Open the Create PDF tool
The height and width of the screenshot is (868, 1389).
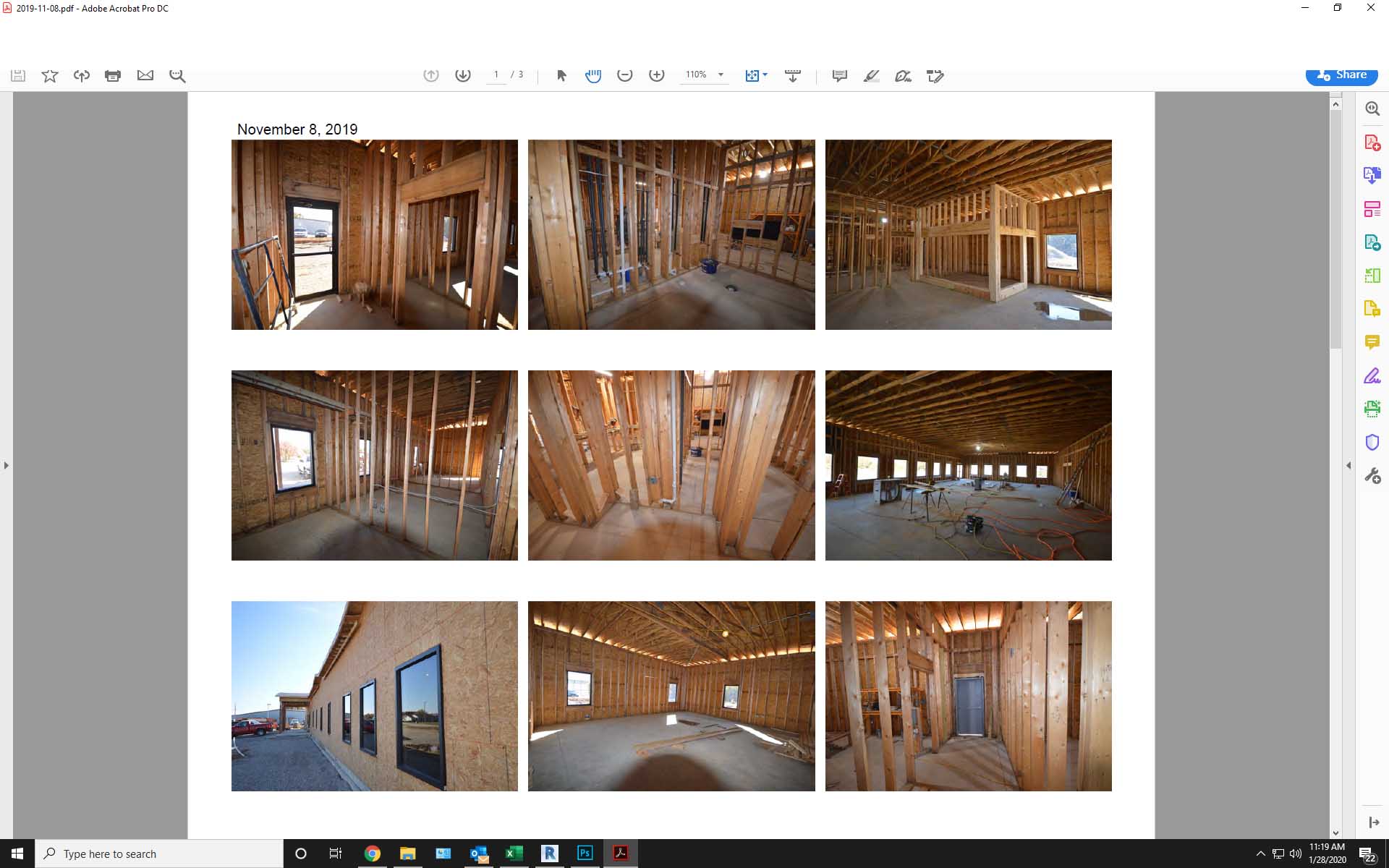1372,142
